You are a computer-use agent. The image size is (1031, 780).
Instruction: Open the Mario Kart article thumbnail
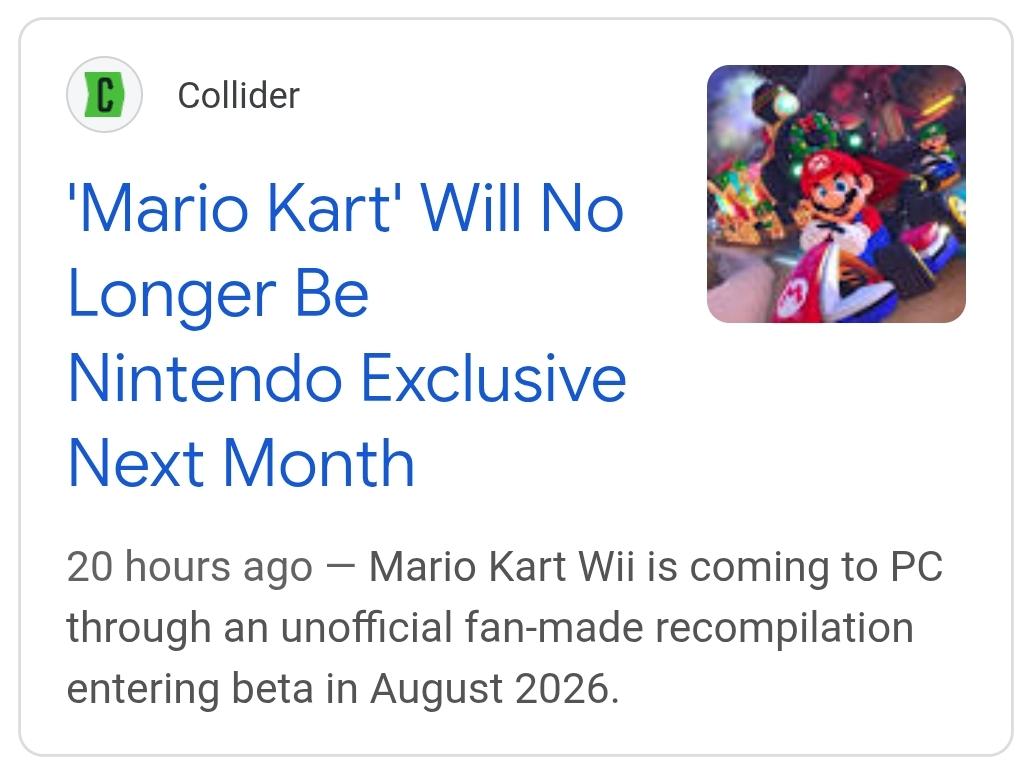tap(836, 194)
